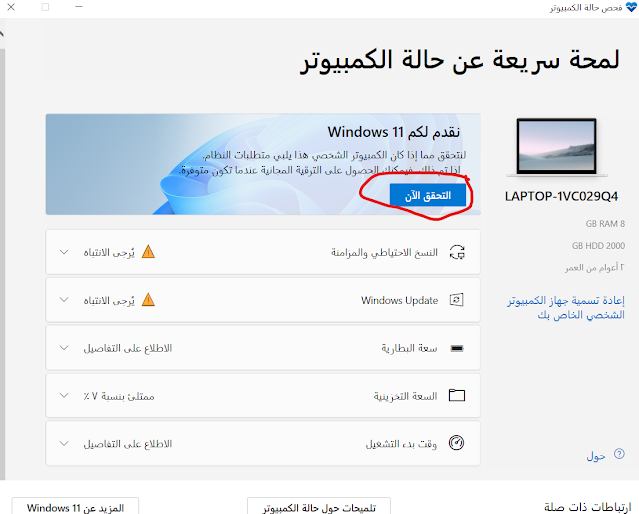Viewport: 639px width, 514px height.
Task: Click the backup and sync icon
Action: pyautogui.click(x=457, y=252)
